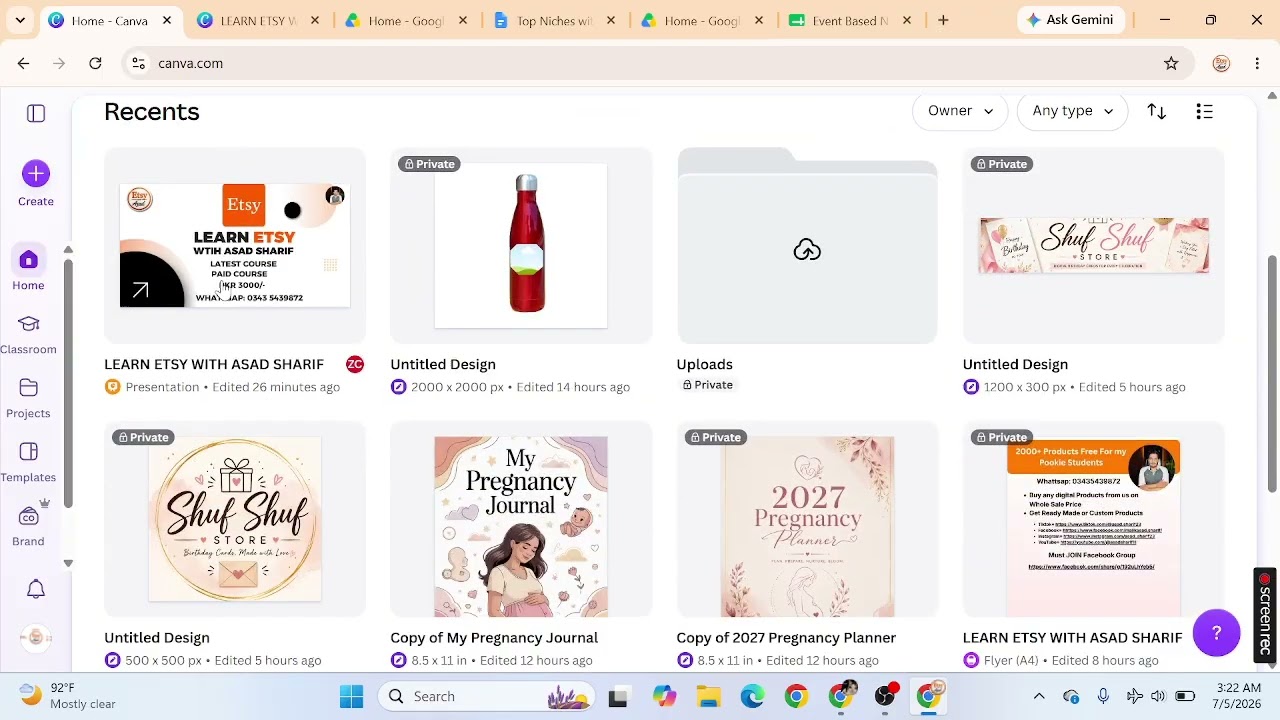This screenshot has height=720, width=1280.
Task: View site information icon in address bar
Action: point(139,63)
